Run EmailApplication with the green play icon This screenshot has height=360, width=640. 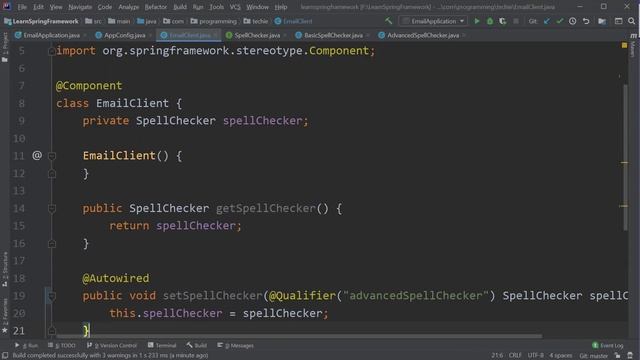(476, 21)
